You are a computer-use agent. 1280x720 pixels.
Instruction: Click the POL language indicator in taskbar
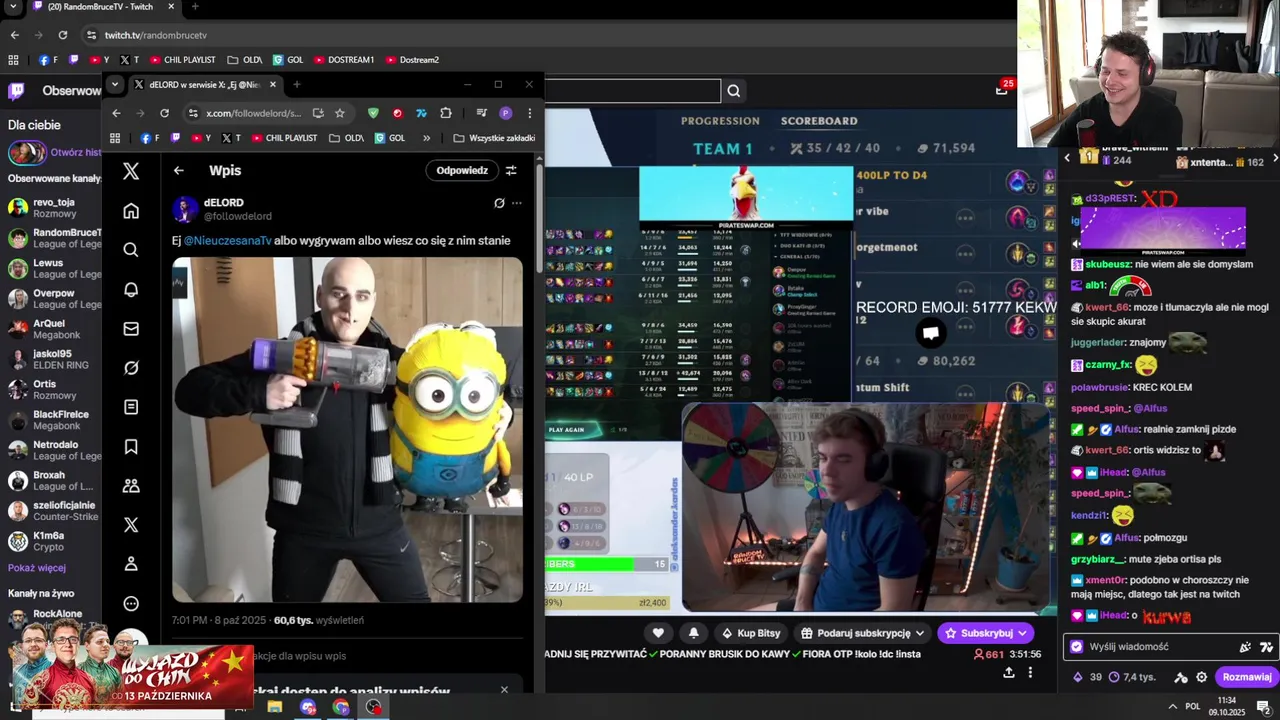pyautogui.click(x=1193, y=707)
